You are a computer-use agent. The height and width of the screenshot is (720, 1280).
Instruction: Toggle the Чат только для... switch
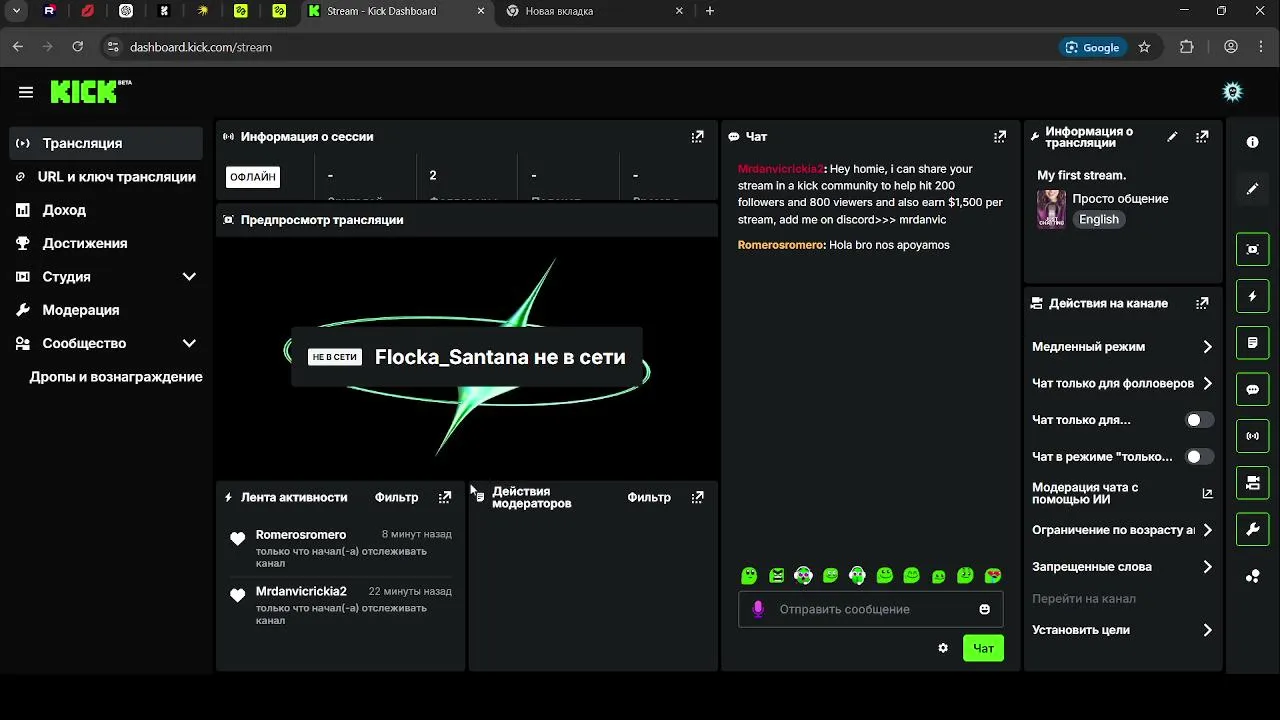coord(1199,420)
